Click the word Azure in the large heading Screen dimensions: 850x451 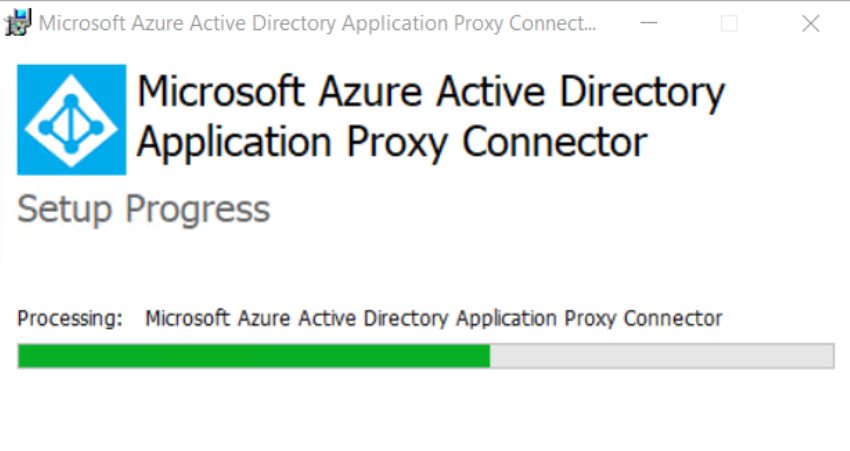point(370,91)
